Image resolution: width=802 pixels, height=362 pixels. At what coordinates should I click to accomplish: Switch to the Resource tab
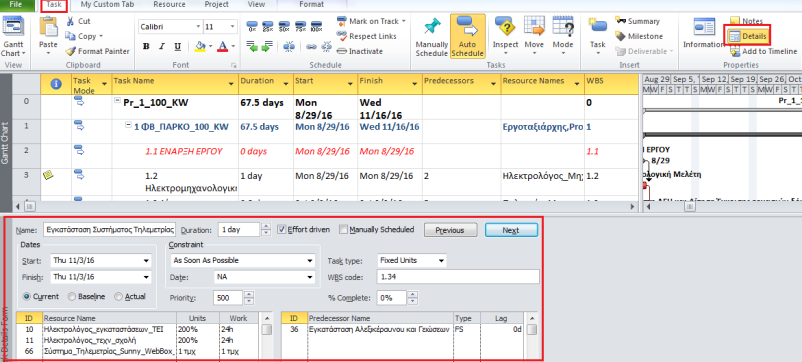tap(169, 5)
